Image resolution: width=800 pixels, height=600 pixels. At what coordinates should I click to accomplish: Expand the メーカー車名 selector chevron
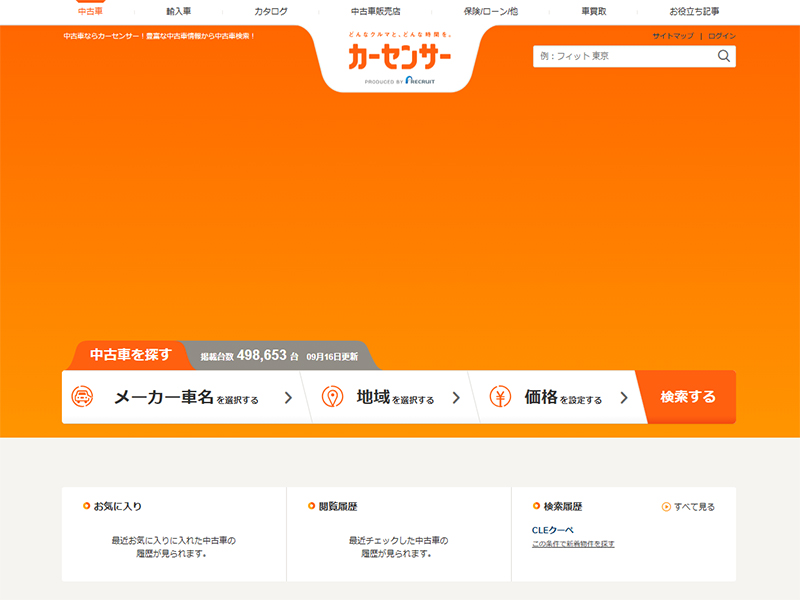(x=288, y=397)
